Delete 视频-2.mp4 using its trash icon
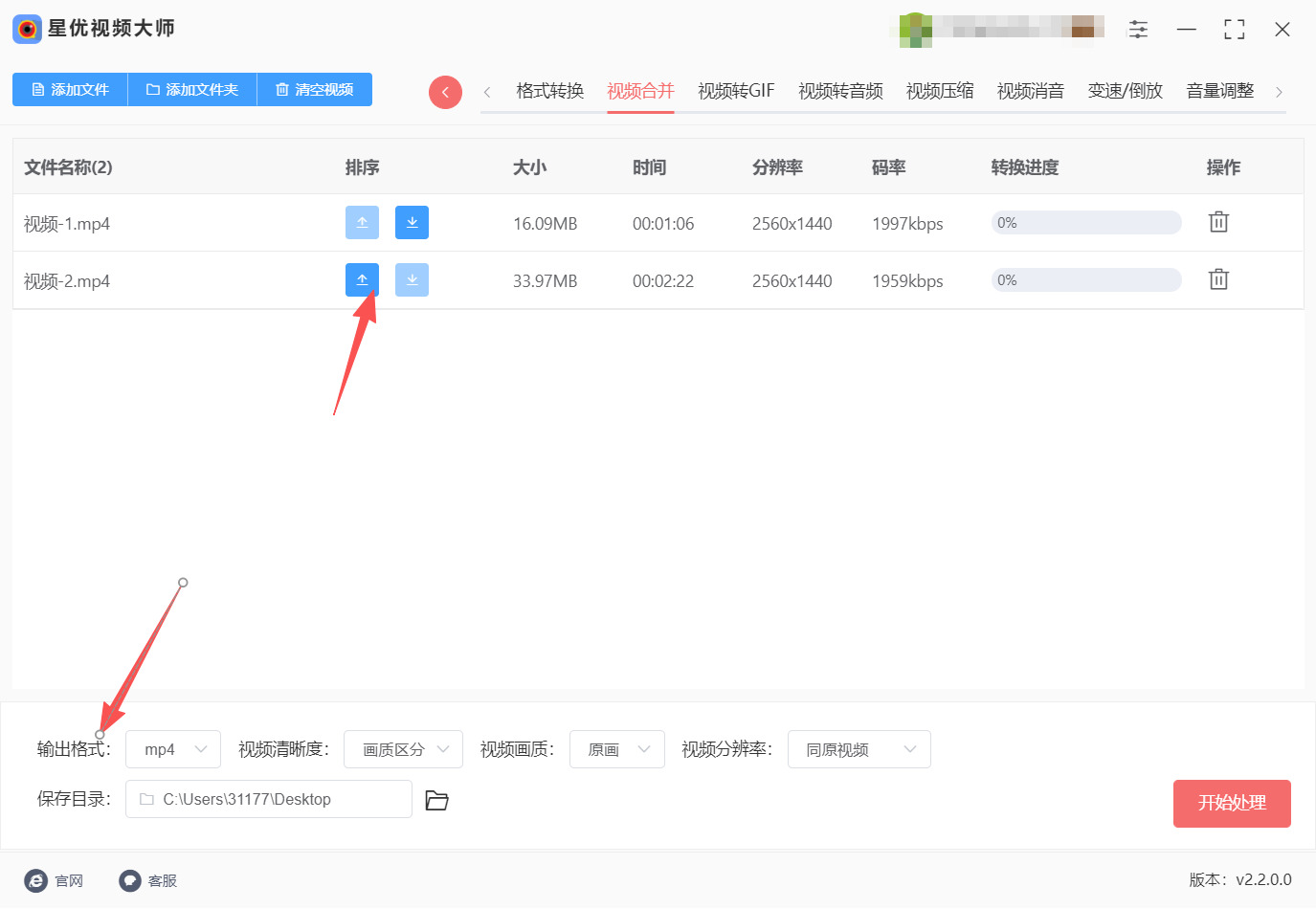The height and width of the screenshot is (909, 1316). tap(1218, 279)
